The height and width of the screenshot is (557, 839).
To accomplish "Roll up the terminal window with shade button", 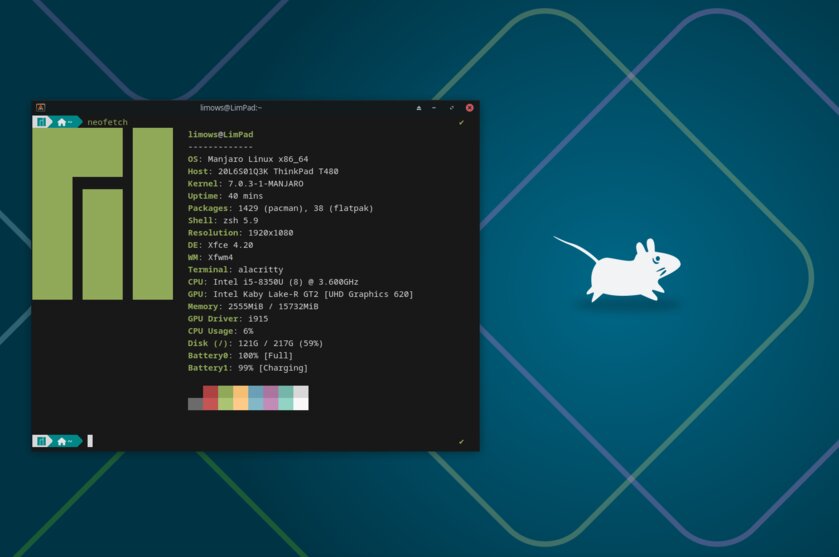I will click(x=419, y=108).
